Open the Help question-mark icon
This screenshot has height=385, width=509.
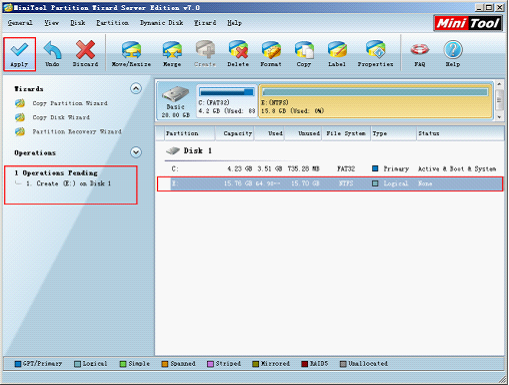[453, 50]
